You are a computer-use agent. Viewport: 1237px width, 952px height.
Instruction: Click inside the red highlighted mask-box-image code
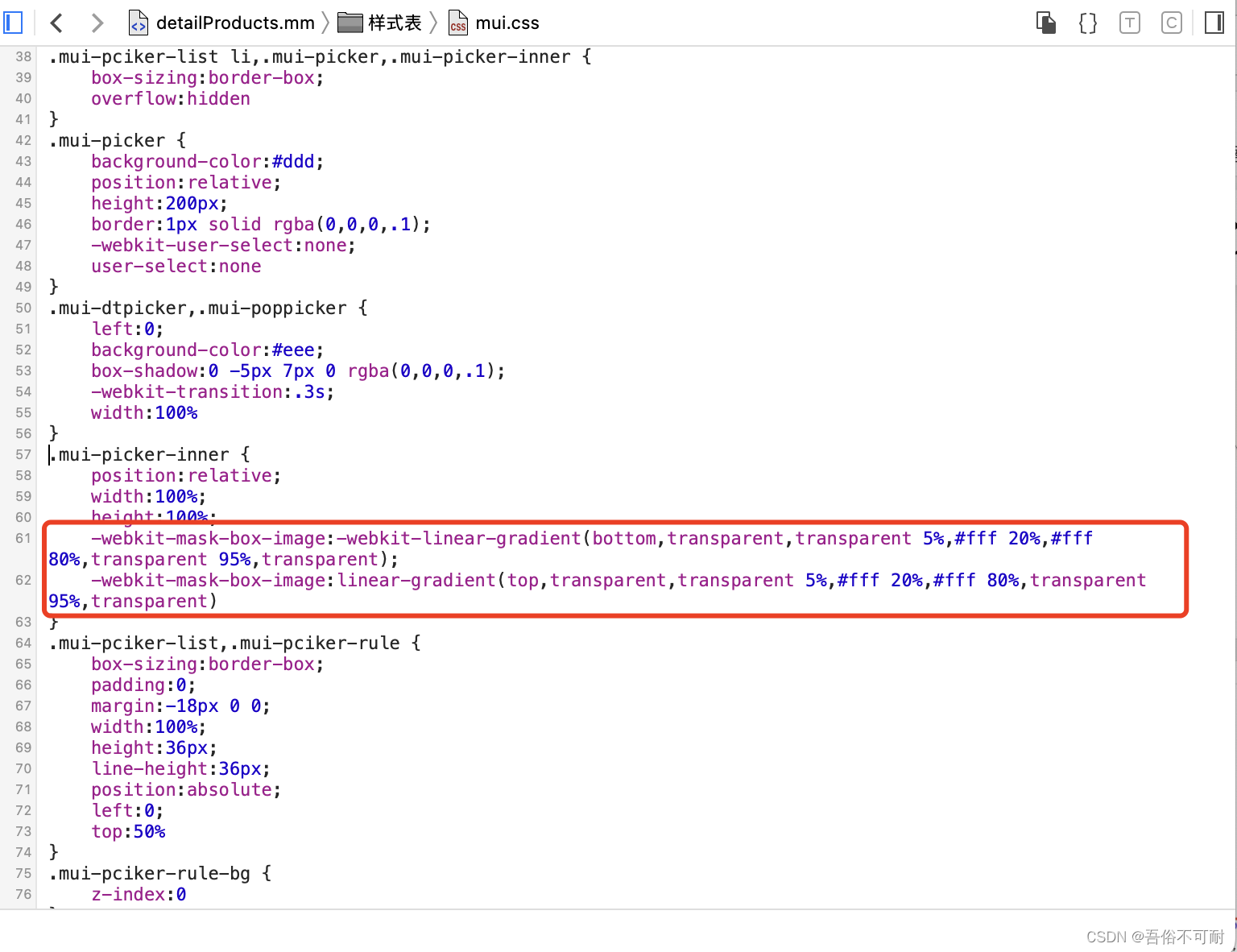tap(564, 569)
